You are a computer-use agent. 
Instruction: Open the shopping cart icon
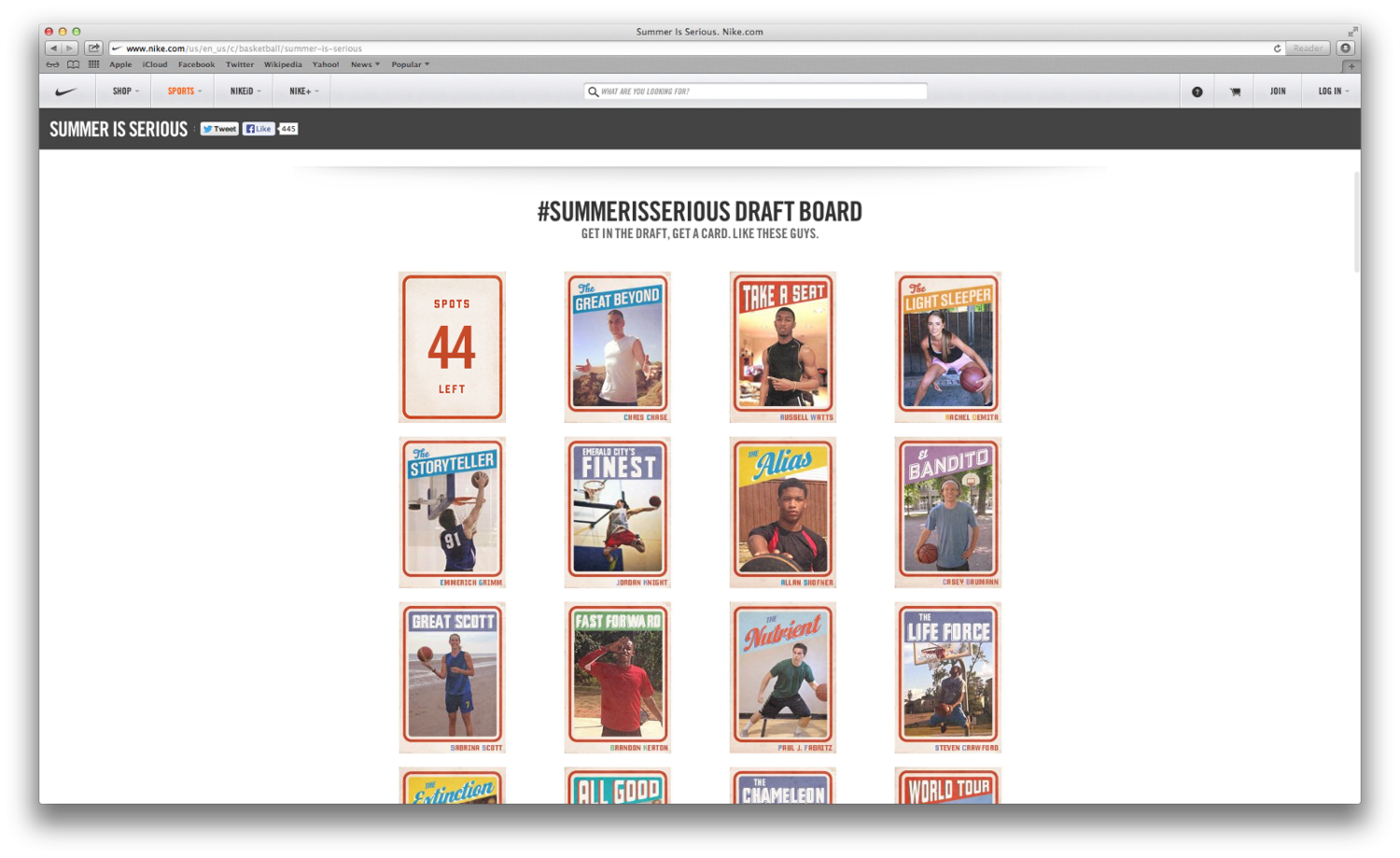click(x=1235, y=91)
